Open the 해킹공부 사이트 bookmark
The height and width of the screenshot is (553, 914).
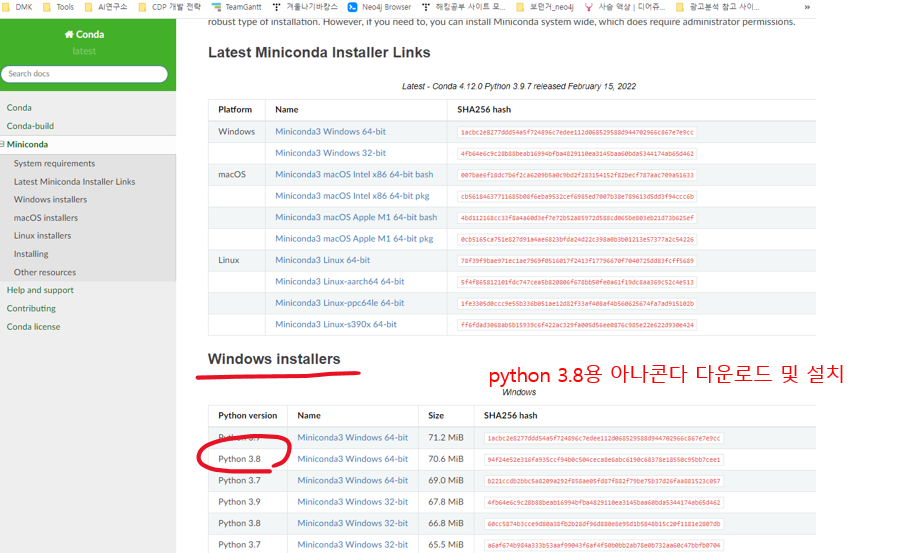[x=463, y=7]
